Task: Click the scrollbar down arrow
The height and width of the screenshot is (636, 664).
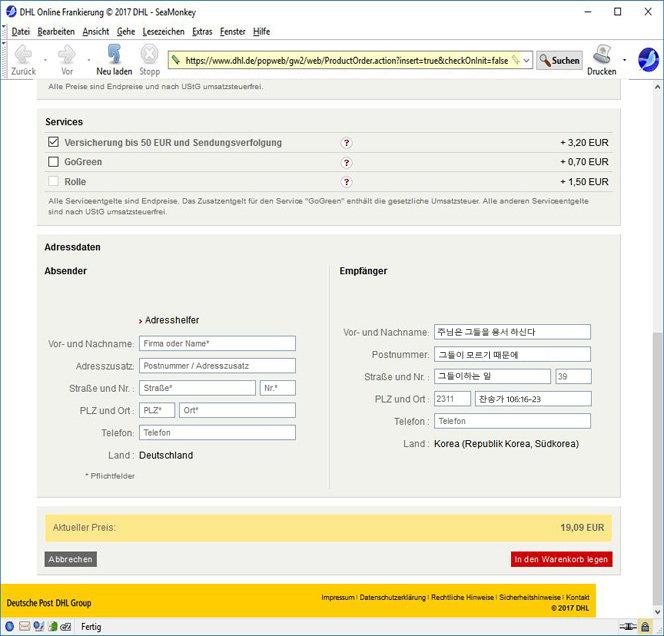Action: click(x=657, y=612)
